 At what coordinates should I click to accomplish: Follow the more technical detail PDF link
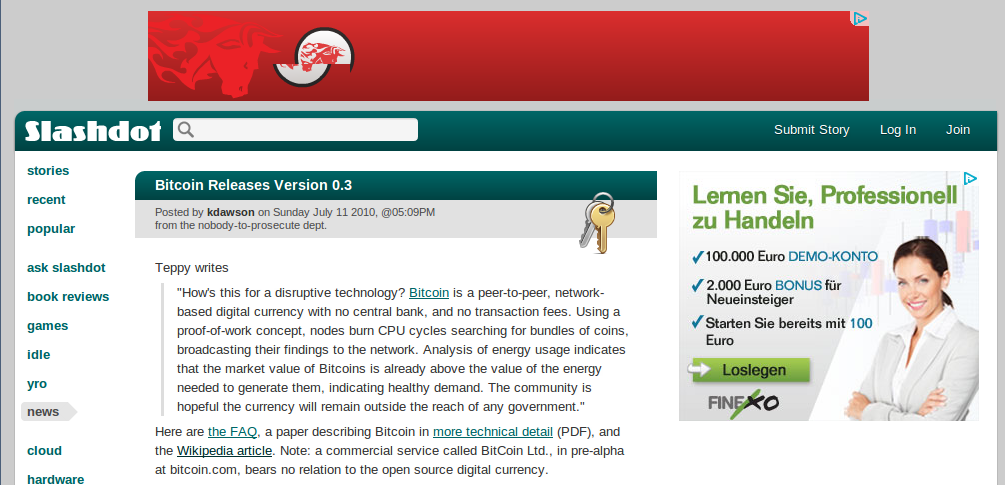(493, 432)
